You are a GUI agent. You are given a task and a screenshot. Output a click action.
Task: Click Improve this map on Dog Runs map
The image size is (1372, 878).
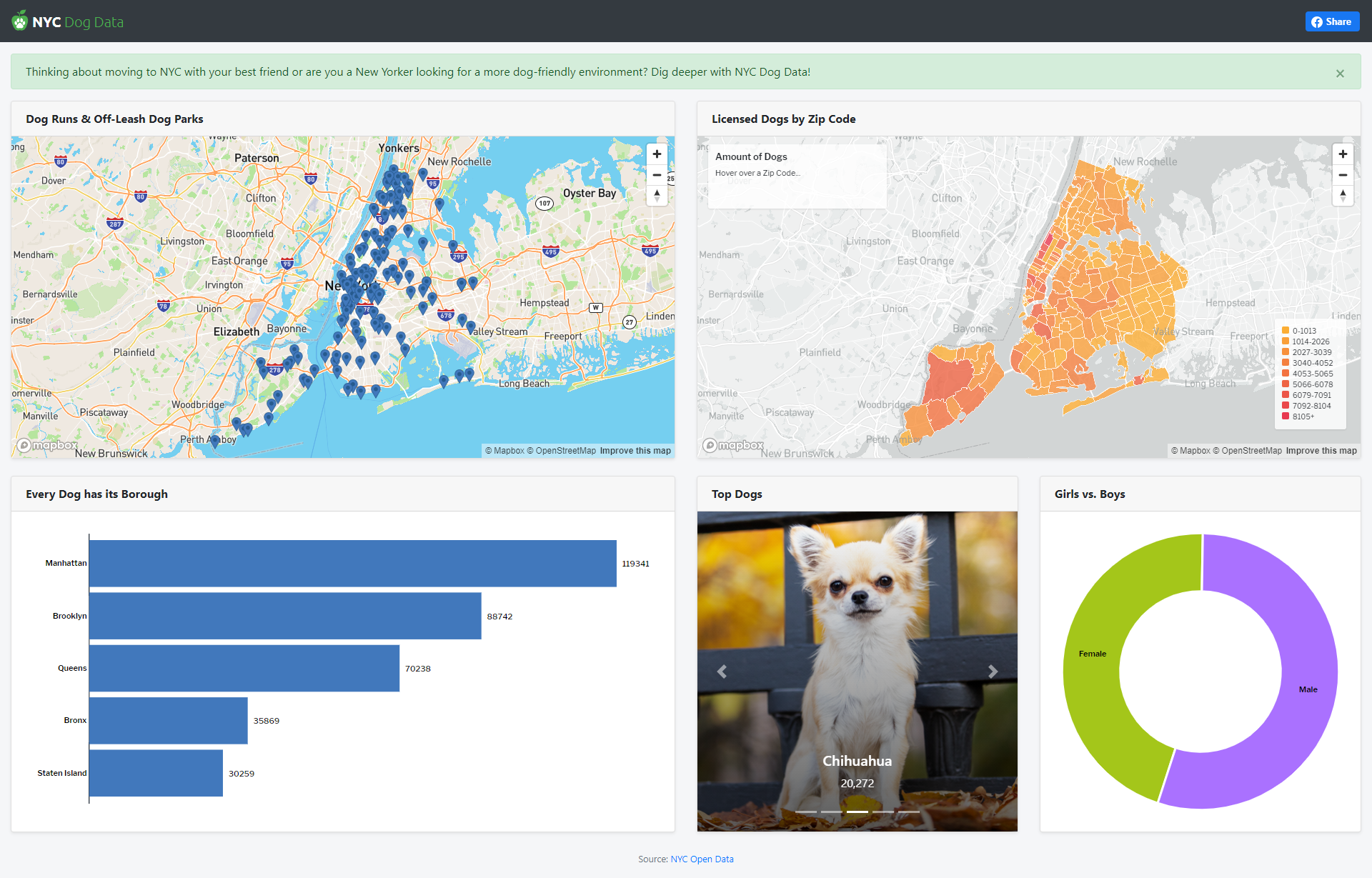[635, 451]
